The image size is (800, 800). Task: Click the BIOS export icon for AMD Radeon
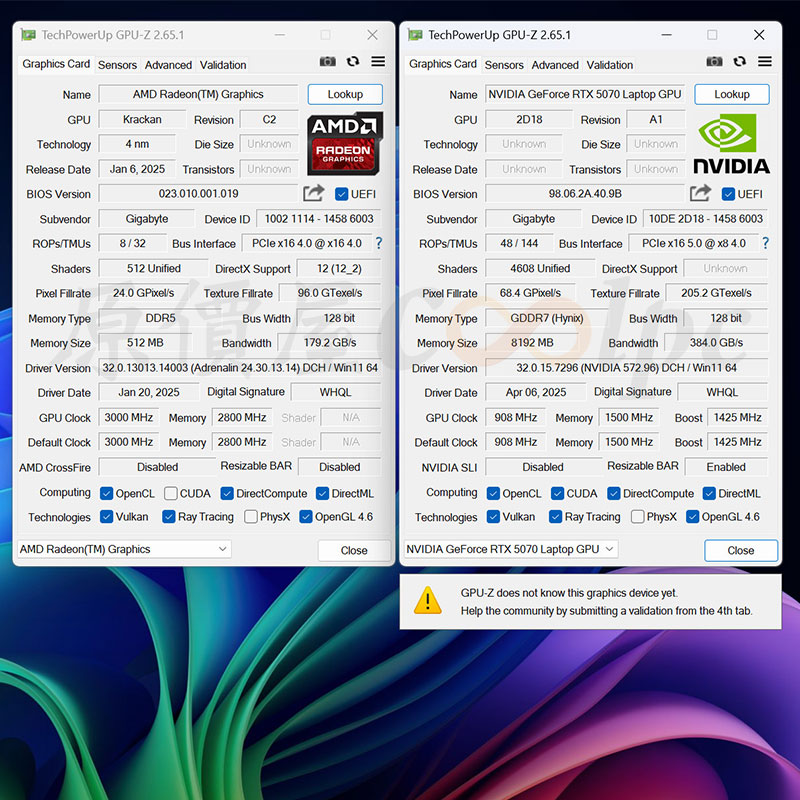pos(314,194)
